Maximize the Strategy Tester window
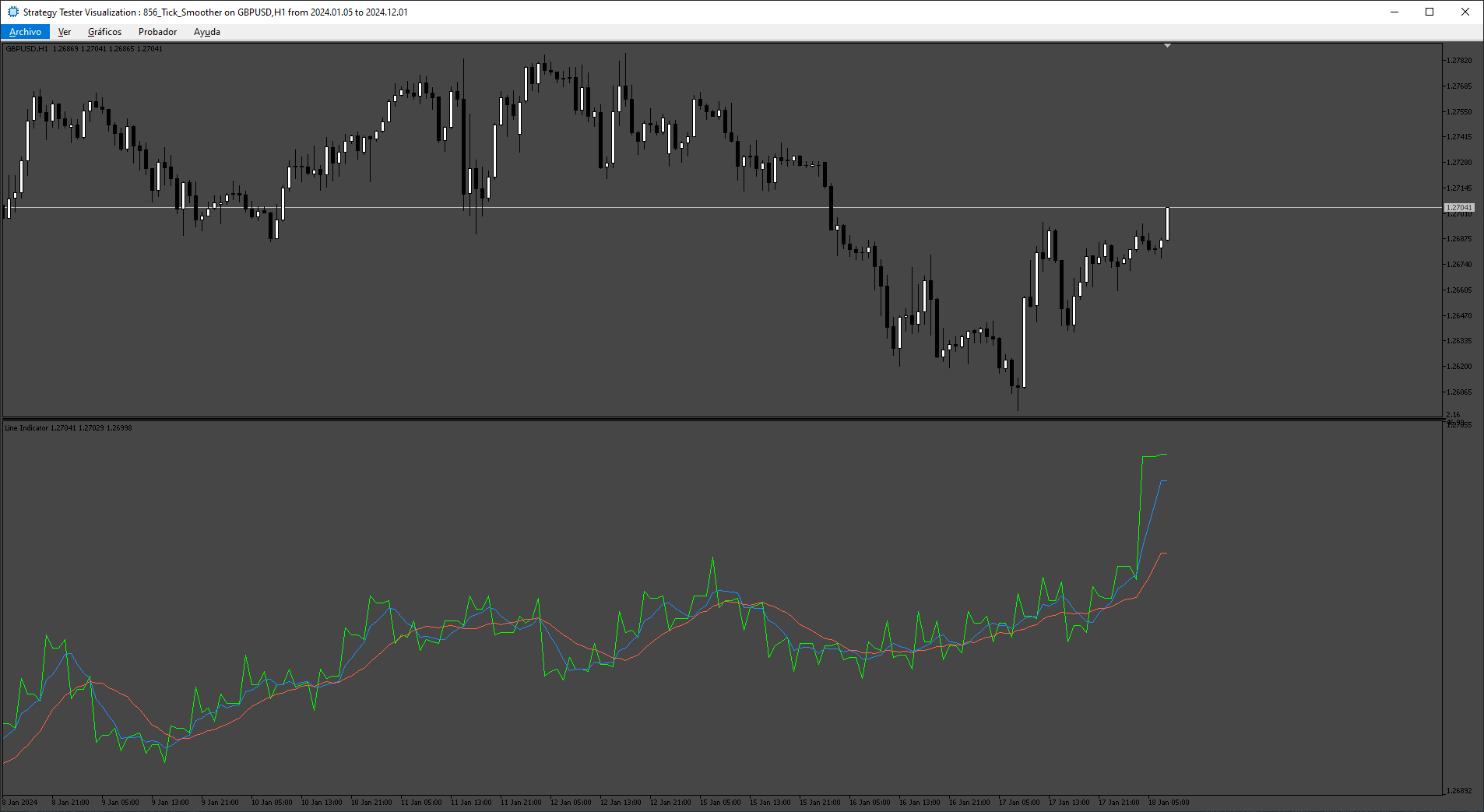 click(x=1429, y=12)
